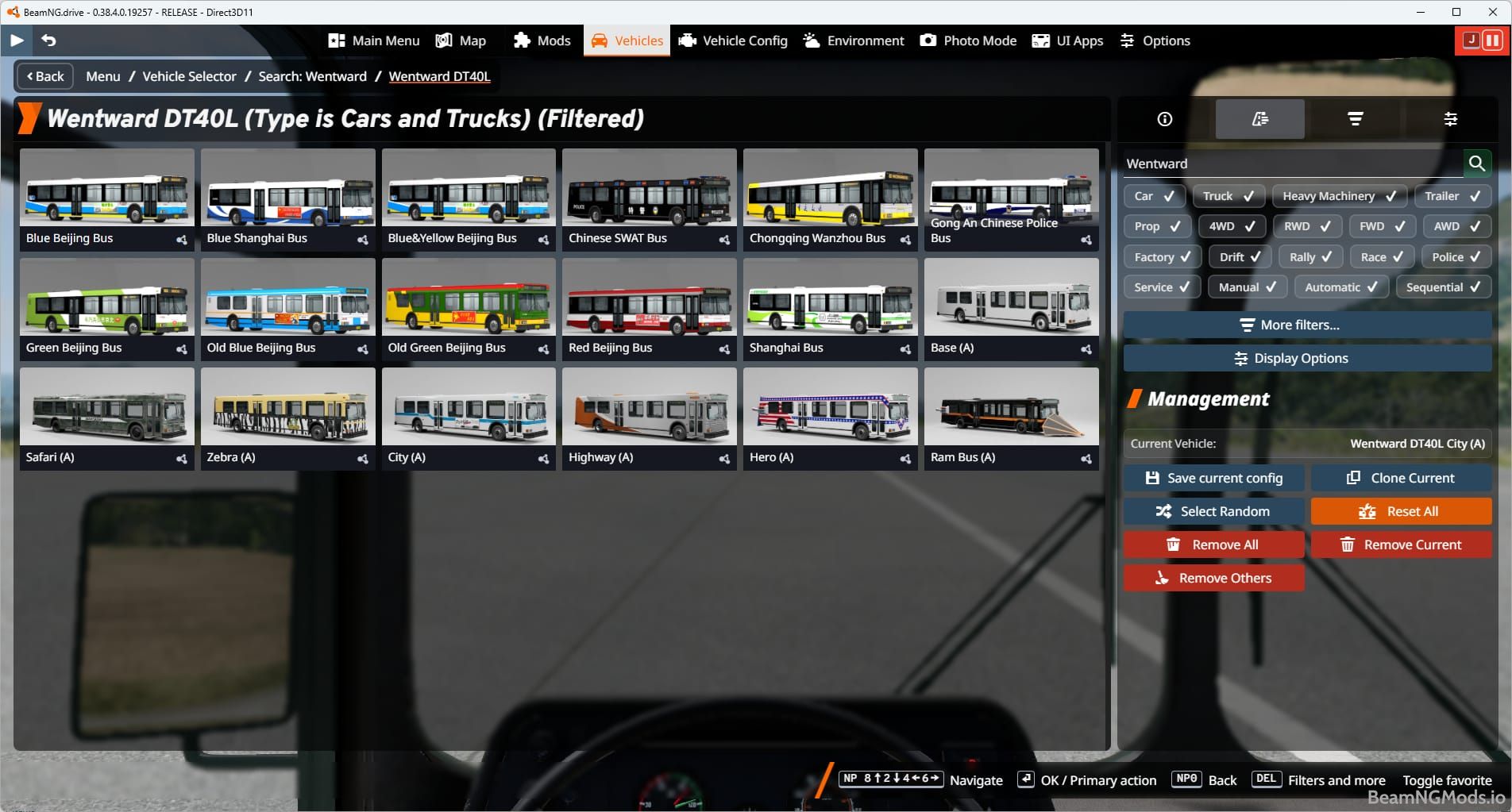Open the Mods menu

coord(542,40)
